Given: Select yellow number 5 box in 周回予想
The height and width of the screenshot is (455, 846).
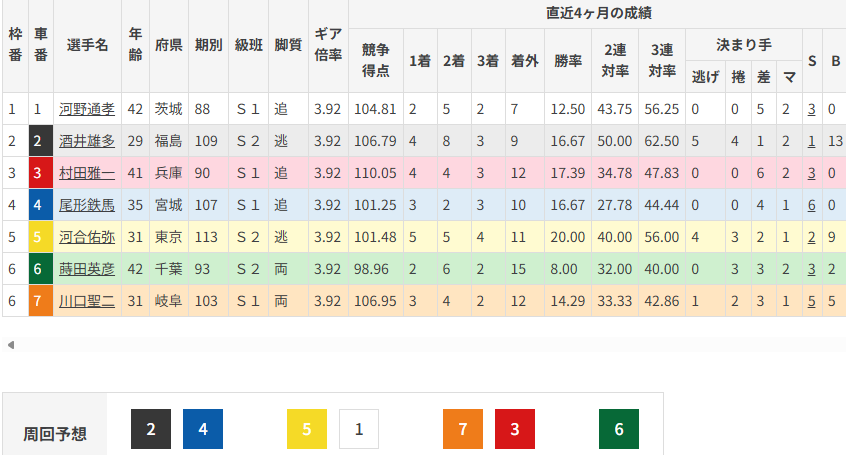Looking at the screenshot, I should (307, 429).
